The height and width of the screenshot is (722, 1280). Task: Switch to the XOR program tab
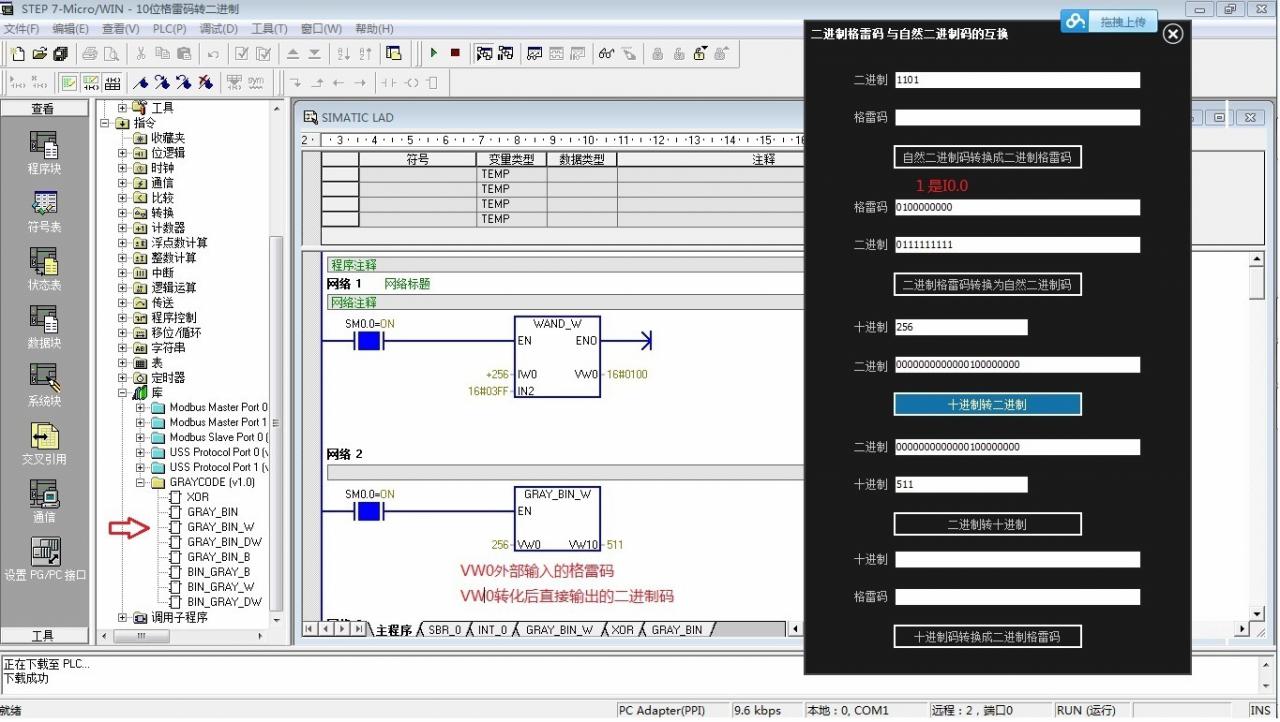point(622,630)
